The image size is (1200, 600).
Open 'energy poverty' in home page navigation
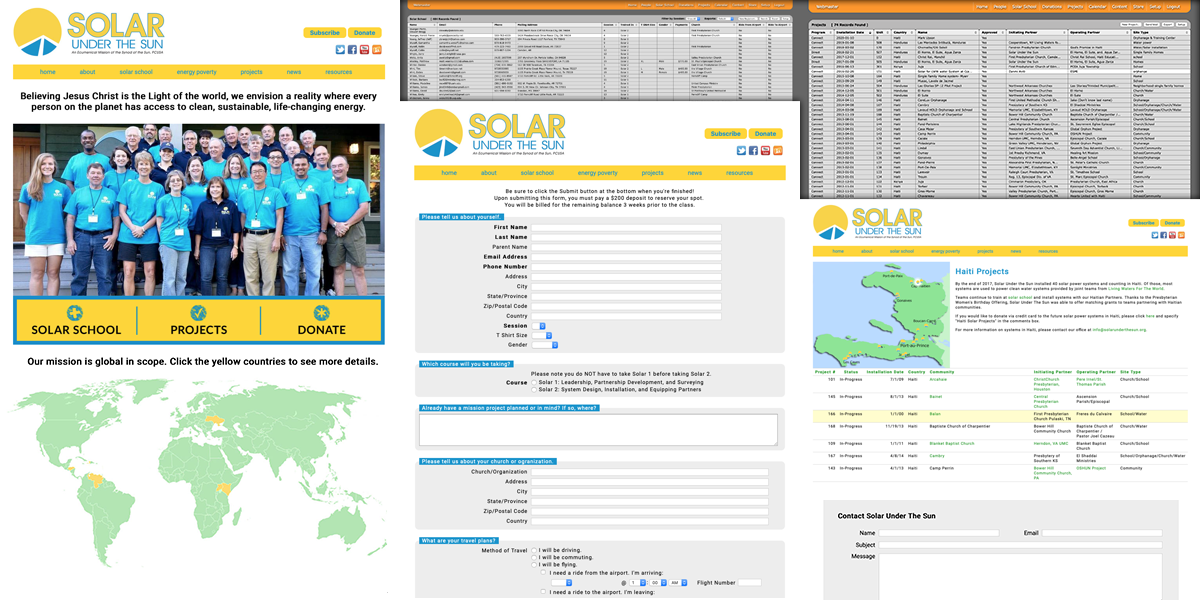coord(195,72)
